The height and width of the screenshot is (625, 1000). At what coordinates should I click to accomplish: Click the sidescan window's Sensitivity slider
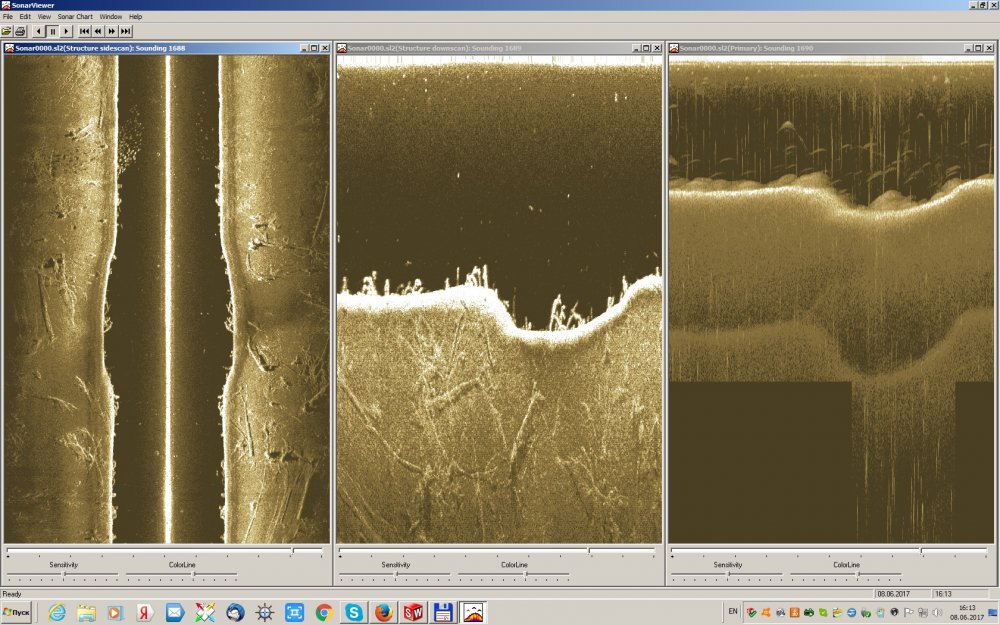[x=63, y=575]
